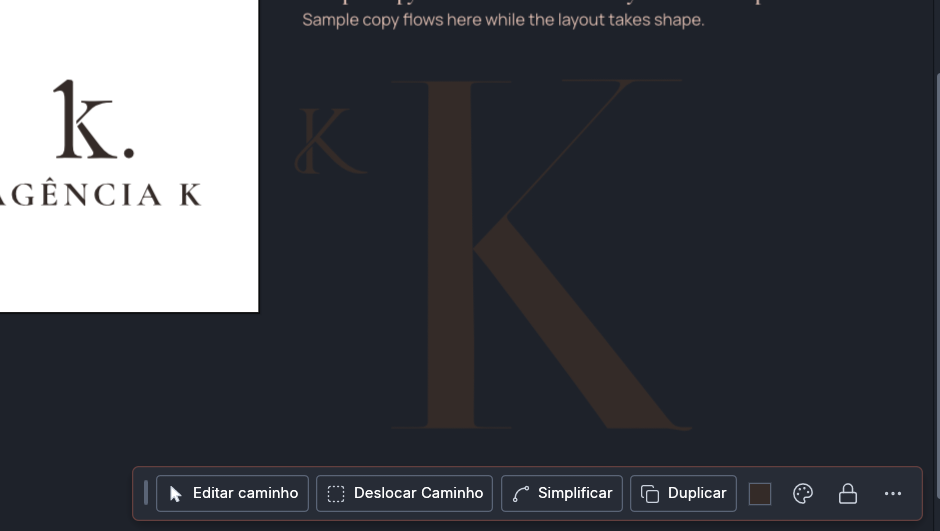Open the color palette icon

[x=803, y=494]
